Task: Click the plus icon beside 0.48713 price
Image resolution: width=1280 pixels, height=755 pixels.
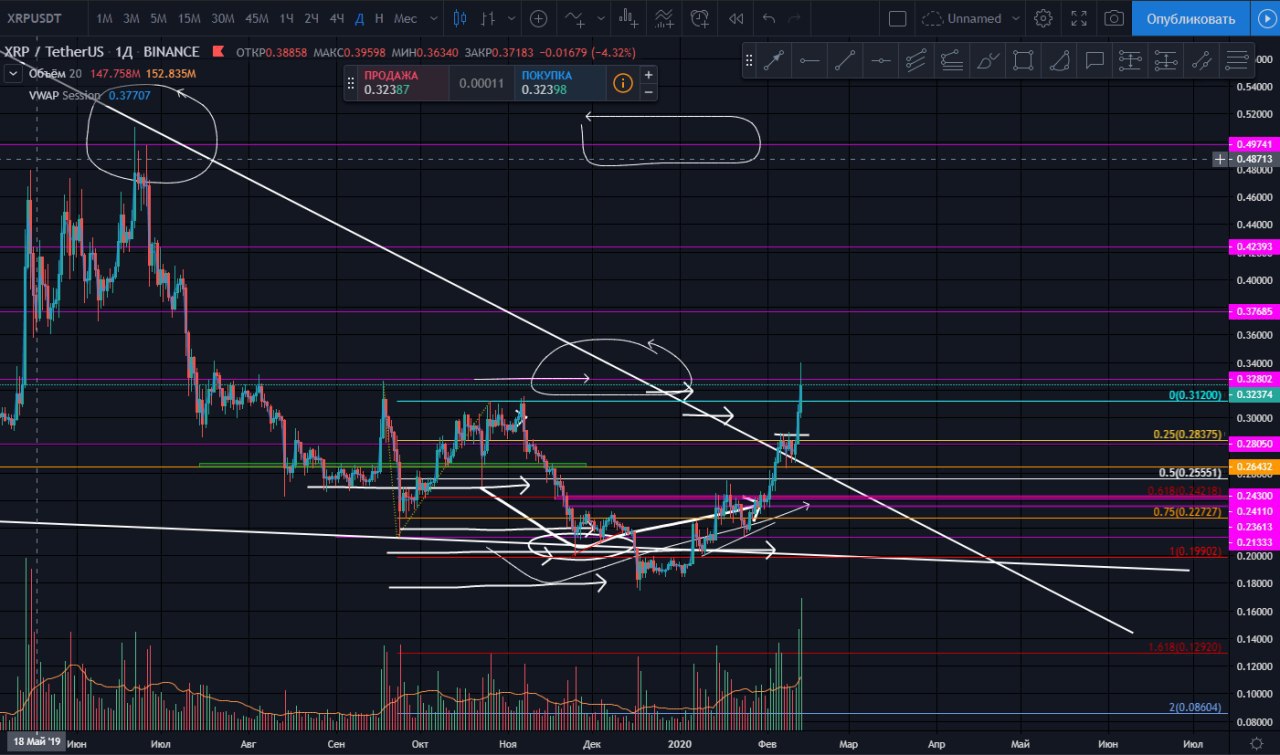Action: (x=1220, y=159)
